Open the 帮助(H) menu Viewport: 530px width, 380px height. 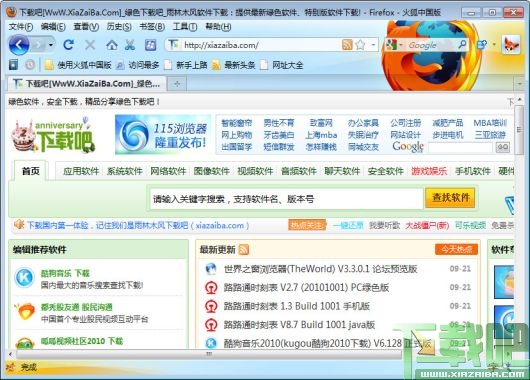pyautogui.click(x=218, y=27)
